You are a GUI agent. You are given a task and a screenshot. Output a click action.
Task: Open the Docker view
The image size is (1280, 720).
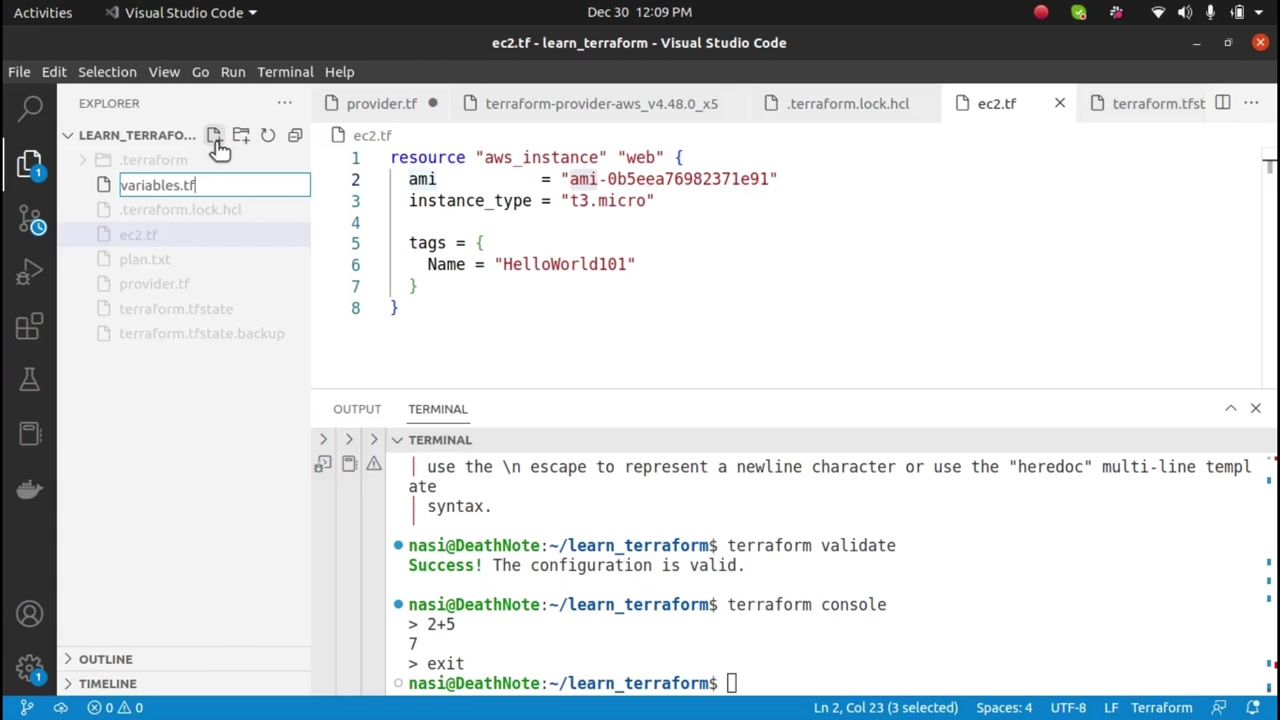coord(30,488)
